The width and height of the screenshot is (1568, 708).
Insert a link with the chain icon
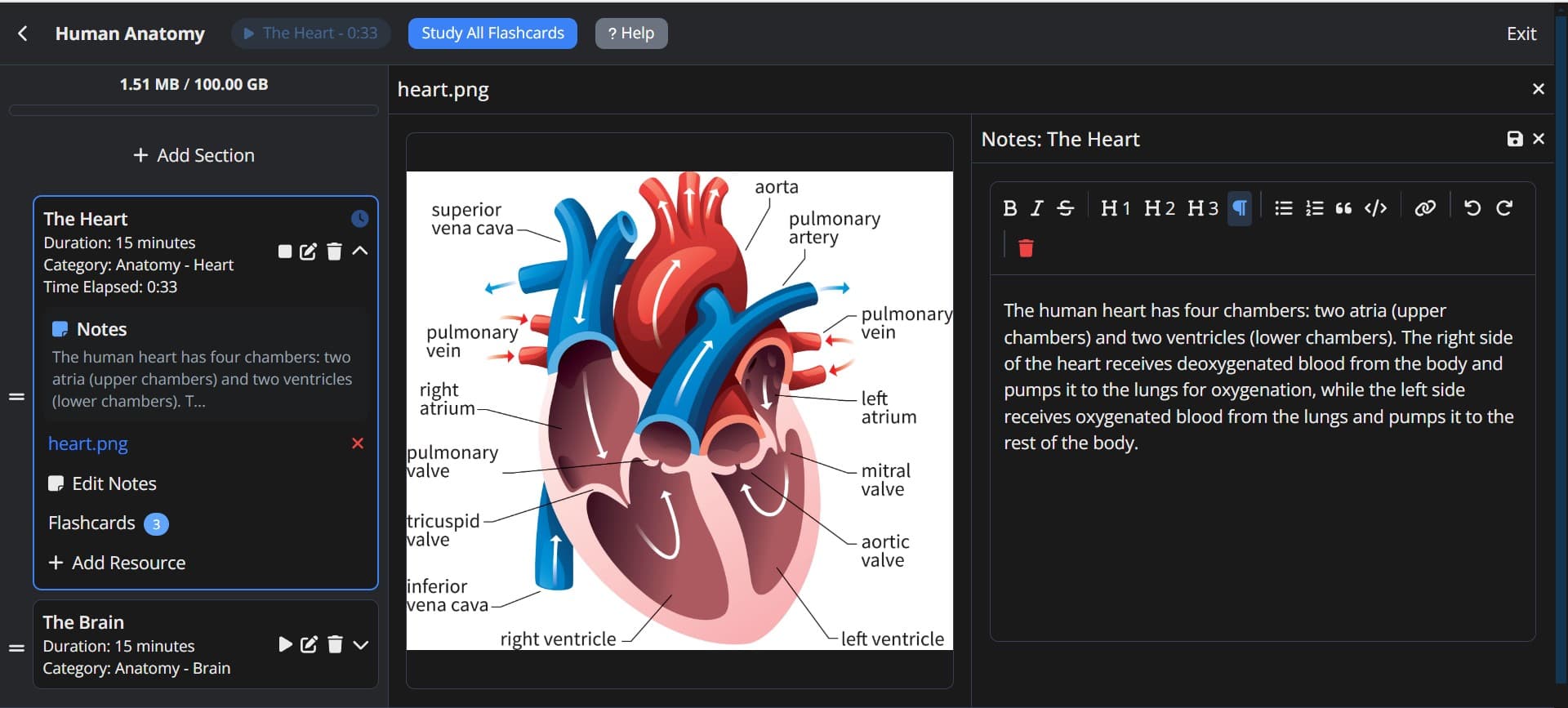1425,208
